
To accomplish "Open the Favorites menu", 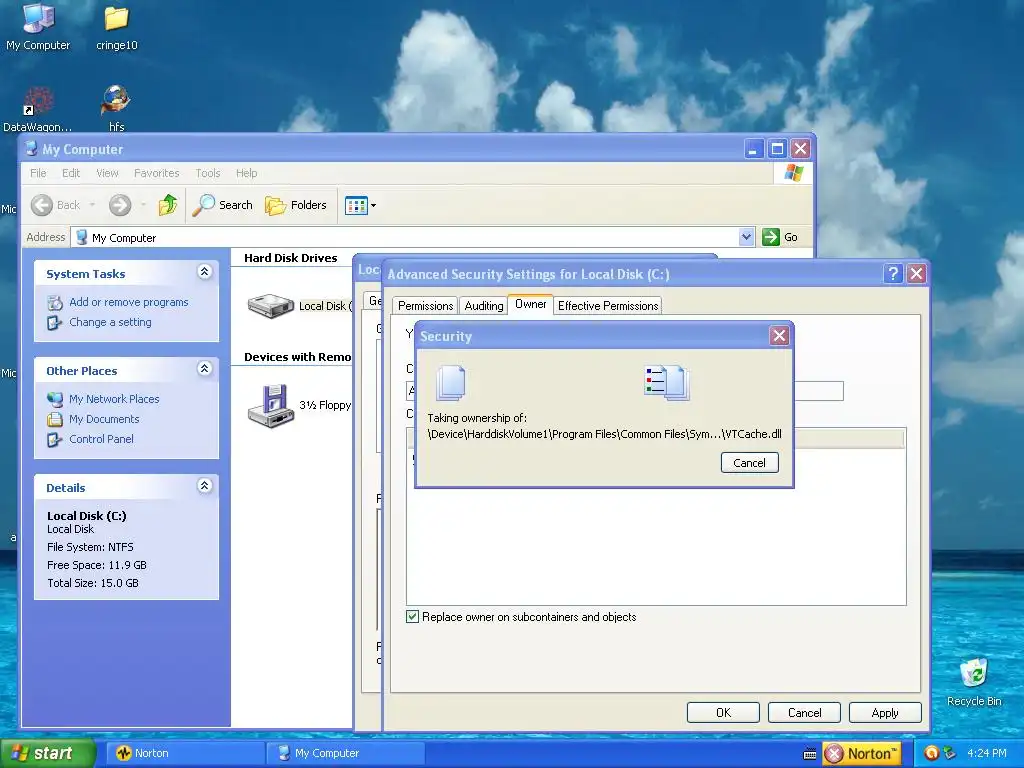I will 156,173.
